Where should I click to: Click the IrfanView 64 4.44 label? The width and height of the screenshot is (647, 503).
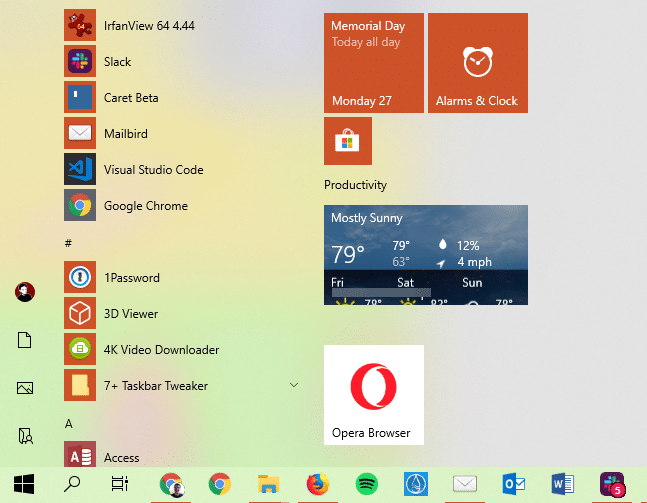coord(149,26)
